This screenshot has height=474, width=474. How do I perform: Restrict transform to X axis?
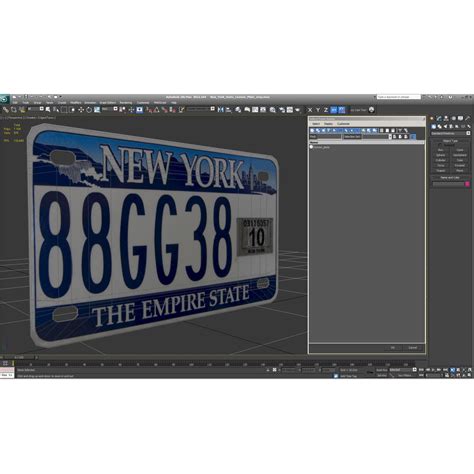point(310,109)
